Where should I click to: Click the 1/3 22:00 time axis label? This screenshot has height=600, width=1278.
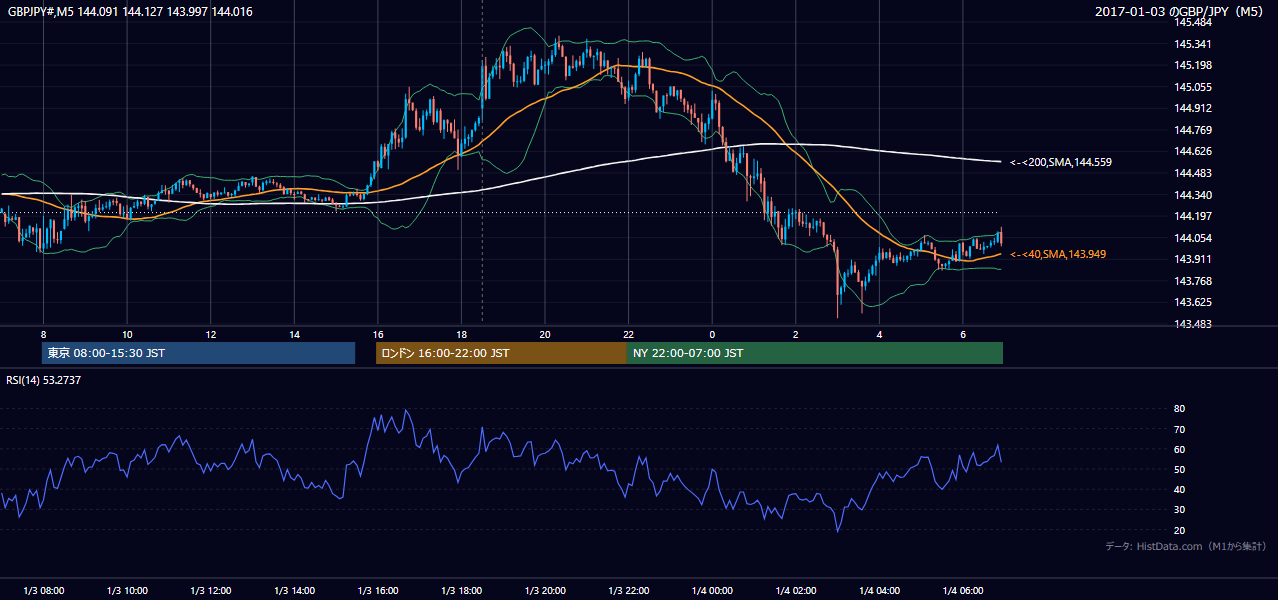[629, 591]
